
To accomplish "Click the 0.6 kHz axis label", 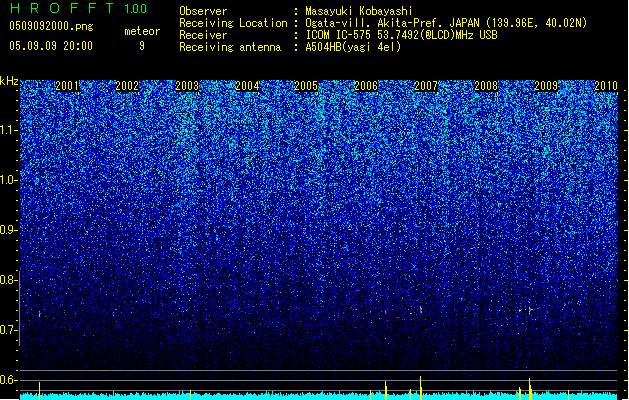I will click(9, 380).
